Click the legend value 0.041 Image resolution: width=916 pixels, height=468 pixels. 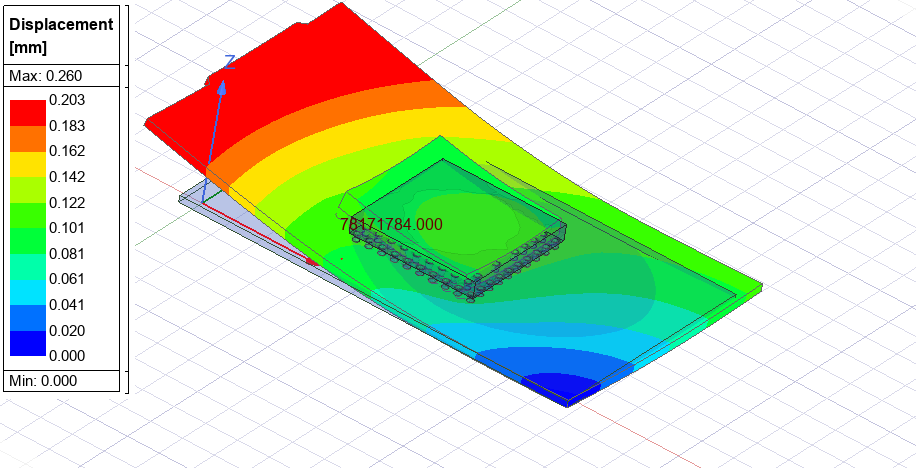(x=67, y=304)
